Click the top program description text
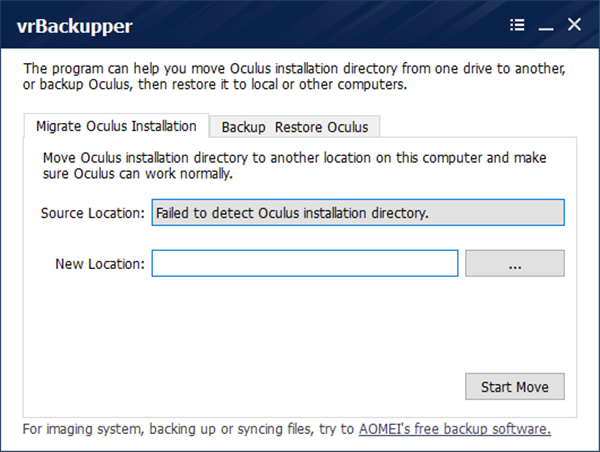 pyautogui.click(x=295, y=76)
